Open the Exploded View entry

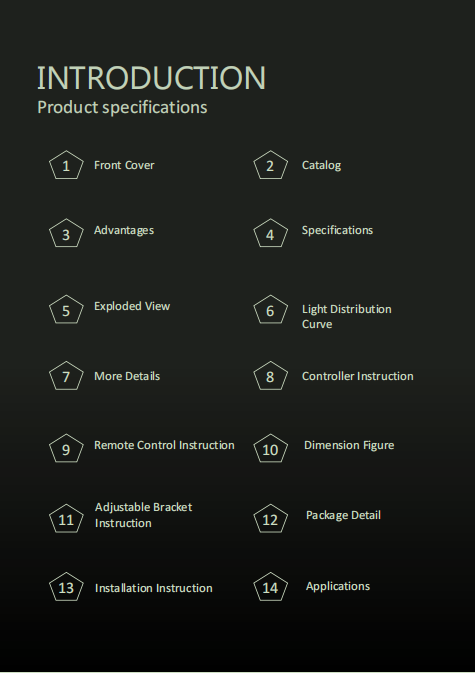(132, 306)
